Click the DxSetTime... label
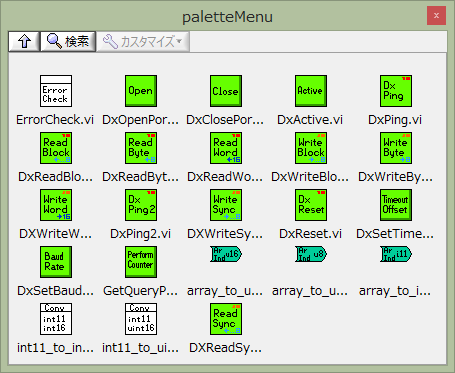 point(395,234)
